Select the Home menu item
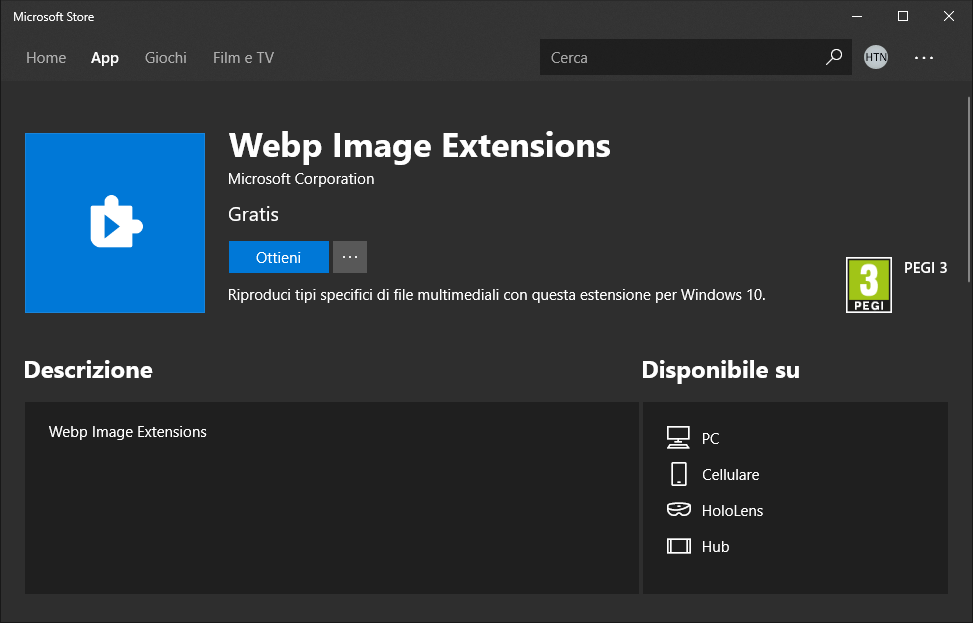The image size is (973, 623). [46, 58]
